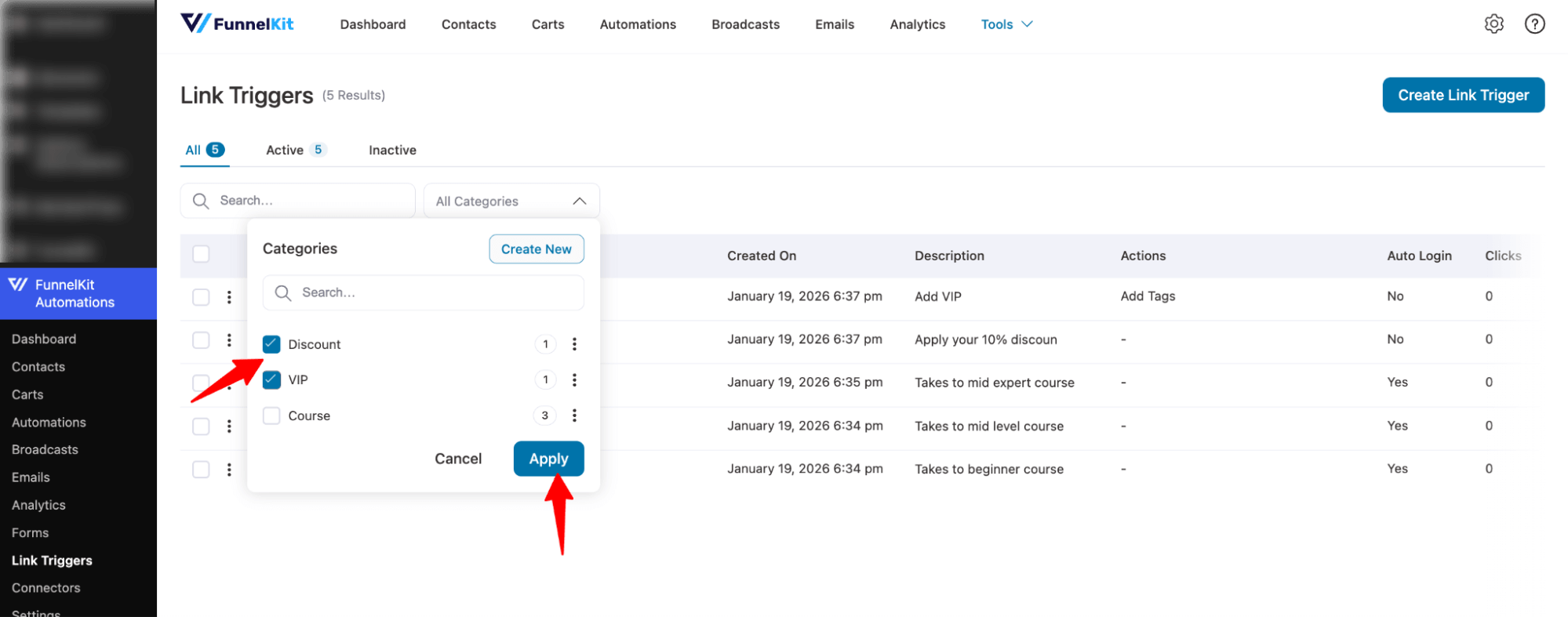Click 'Takes to mid expert course' description
Image resolution: width=1568 pixels, height=617 pixels.
coord(994,383)
